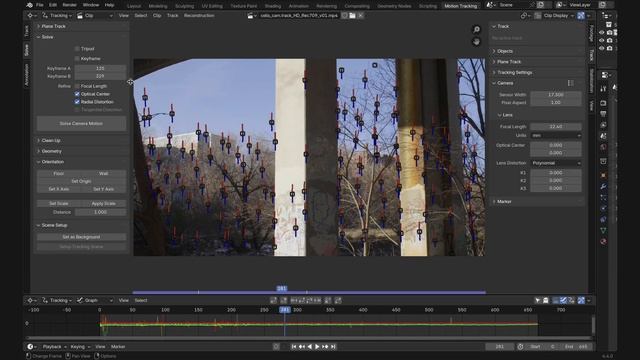Enable Focal Length refine checkbox
640x360 pixels.
pos(77,86)
